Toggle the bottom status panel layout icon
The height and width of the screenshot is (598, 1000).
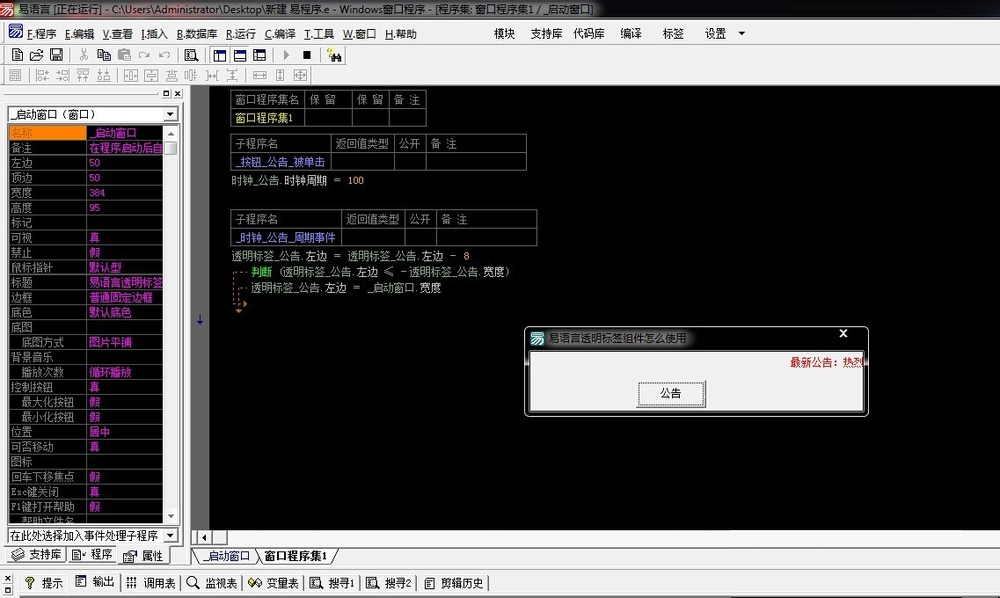[x=240, y=55]
